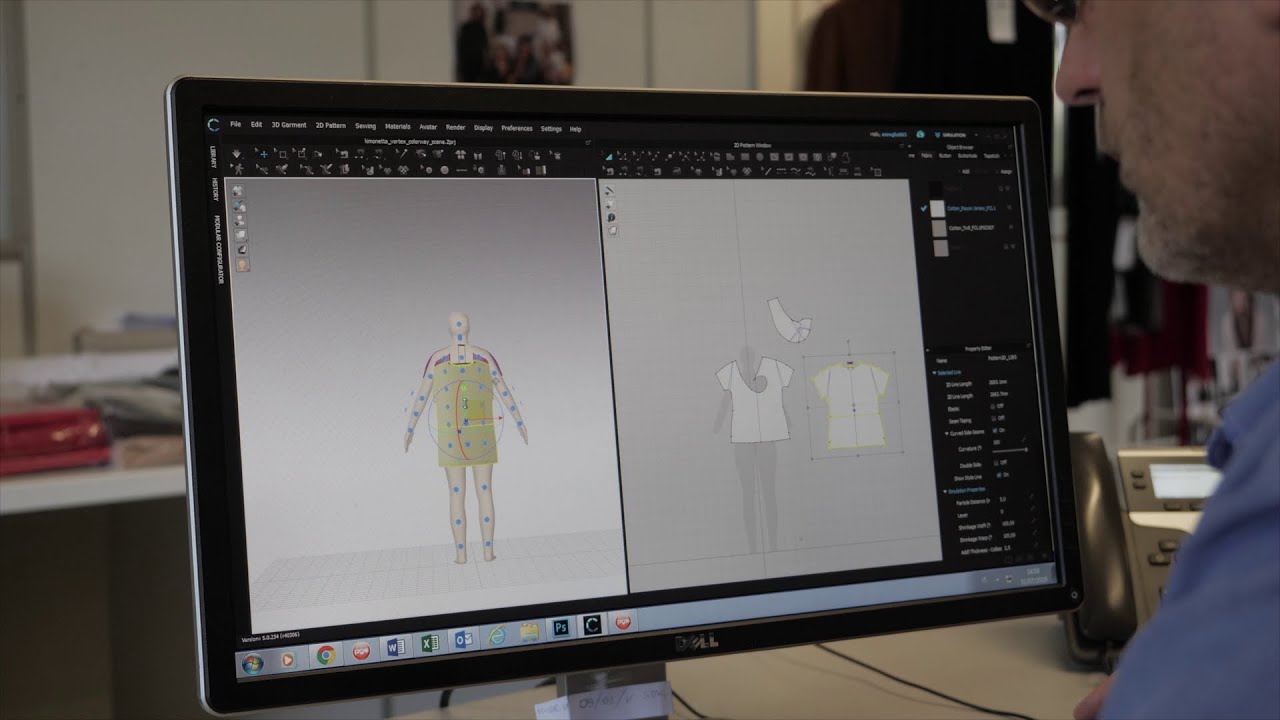This screenshot has width=1280, height=720.
Task: Click the cloud sync icon beside username
Action: tap(920, 134)
